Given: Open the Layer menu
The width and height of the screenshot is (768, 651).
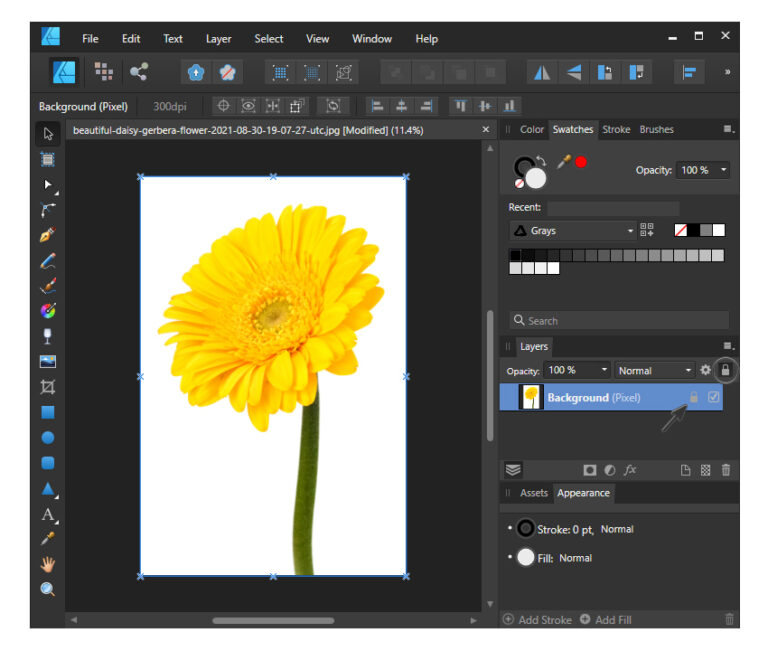Looking at the screenshot, I should [218, 39].
